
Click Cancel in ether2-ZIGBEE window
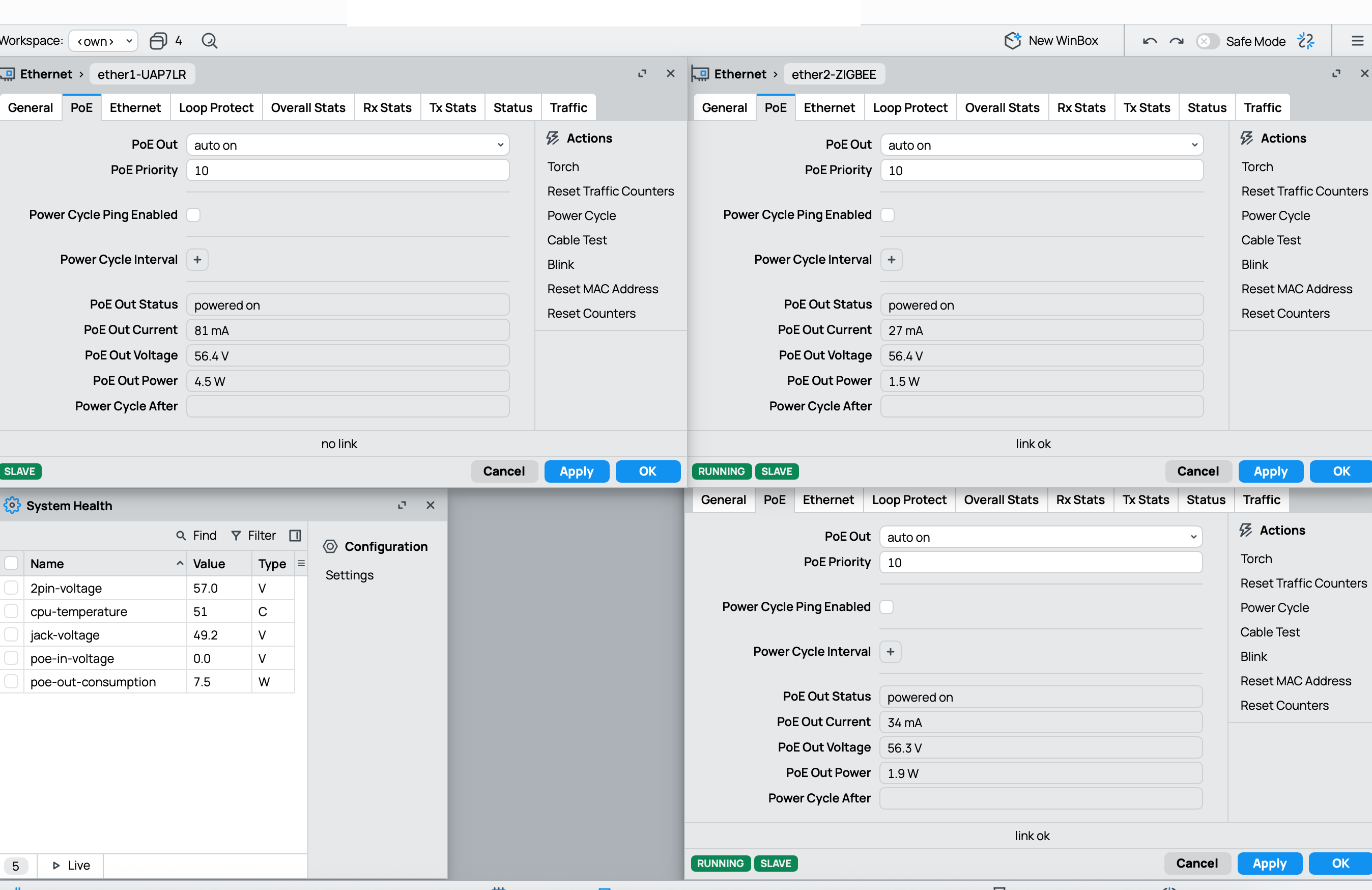[x=1198, y=471]
